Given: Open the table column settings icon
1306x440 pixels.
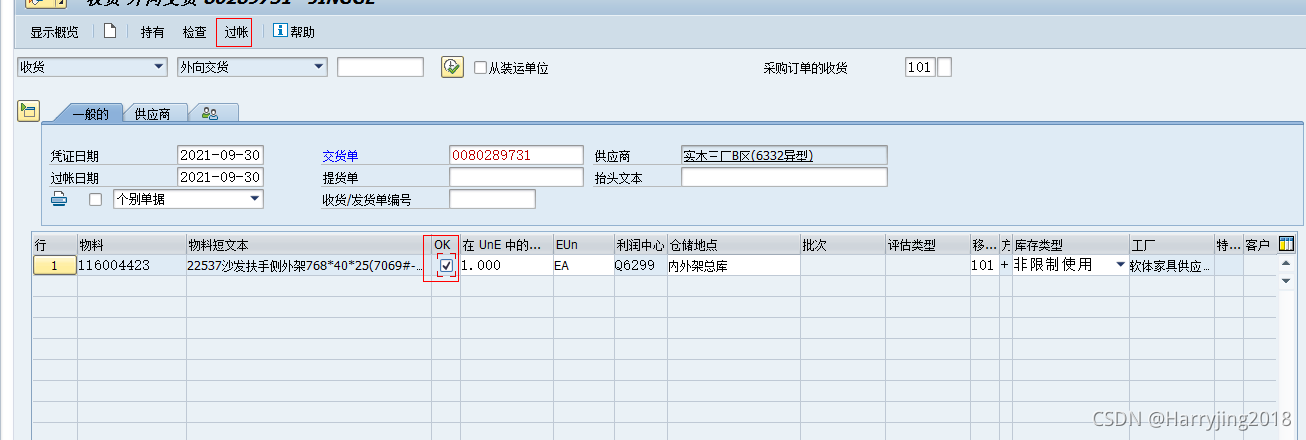Looking at the screenshot, I should pyautogui.click(x=1286, y=244).
